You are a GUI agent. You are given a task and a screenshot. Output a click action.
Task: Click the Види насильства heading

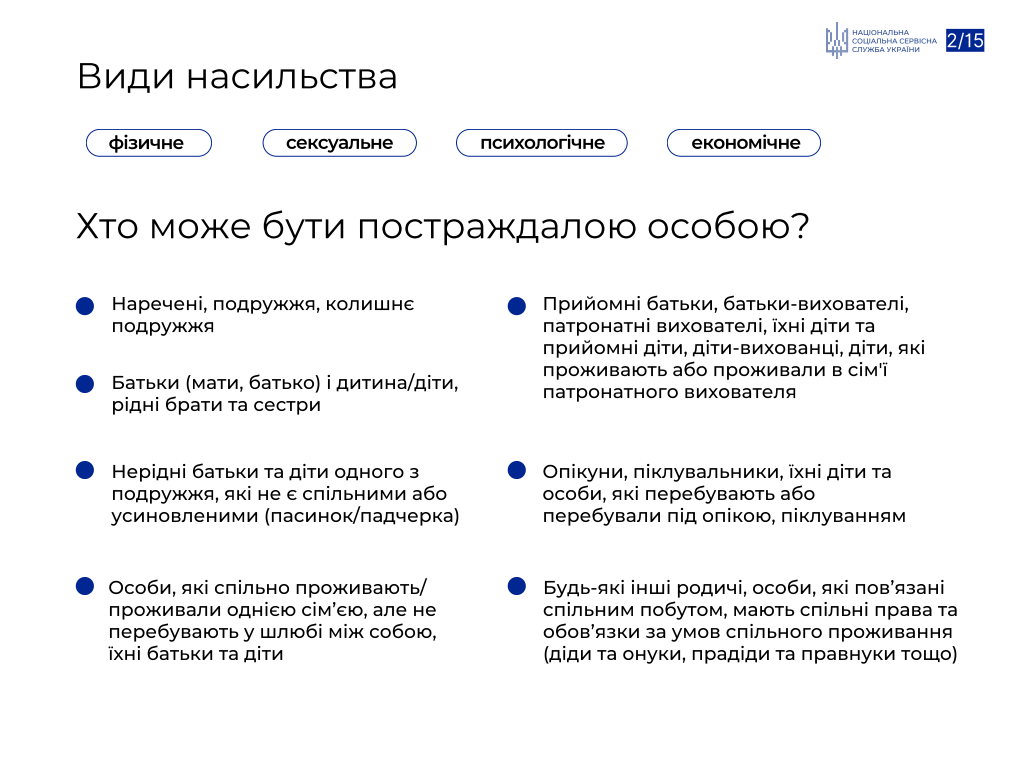tap(237, 76)
